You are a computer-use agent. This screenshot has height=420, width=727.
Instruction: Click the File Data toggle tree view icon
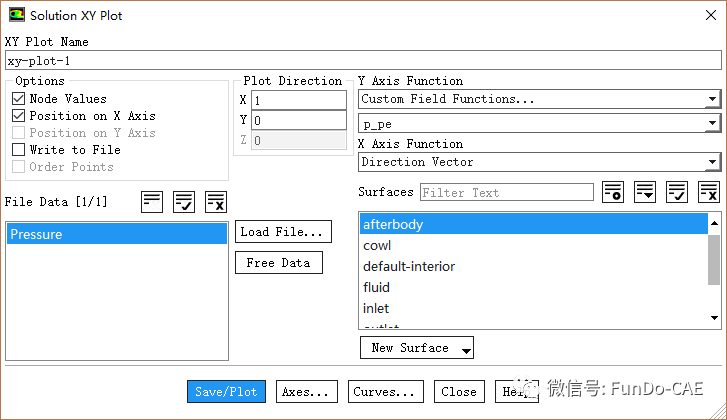coord(152,201)
